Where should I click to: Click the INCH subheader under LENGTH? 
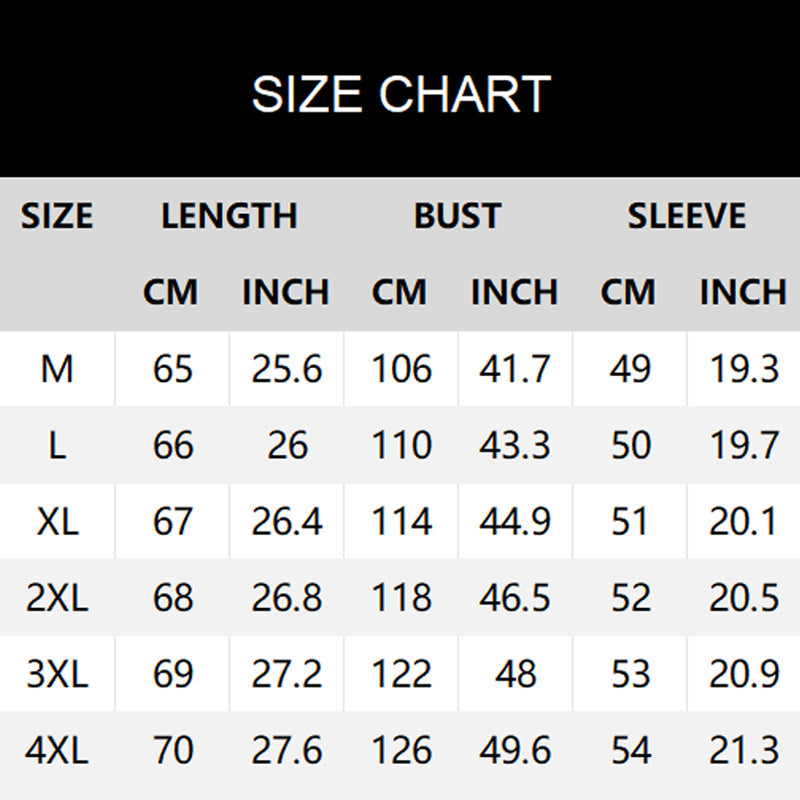286,292
